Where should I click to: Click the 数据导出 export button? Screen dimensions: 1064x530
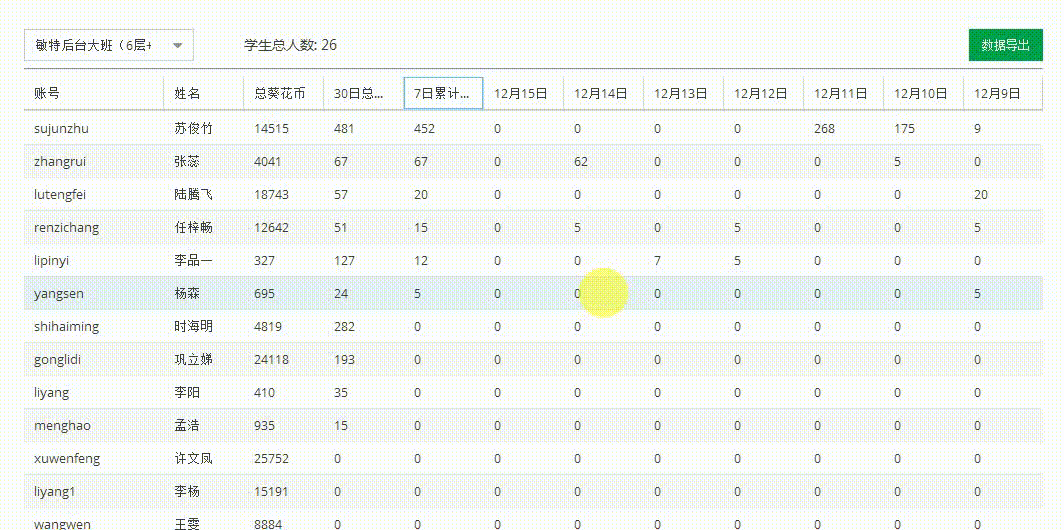click(1005, 45)
